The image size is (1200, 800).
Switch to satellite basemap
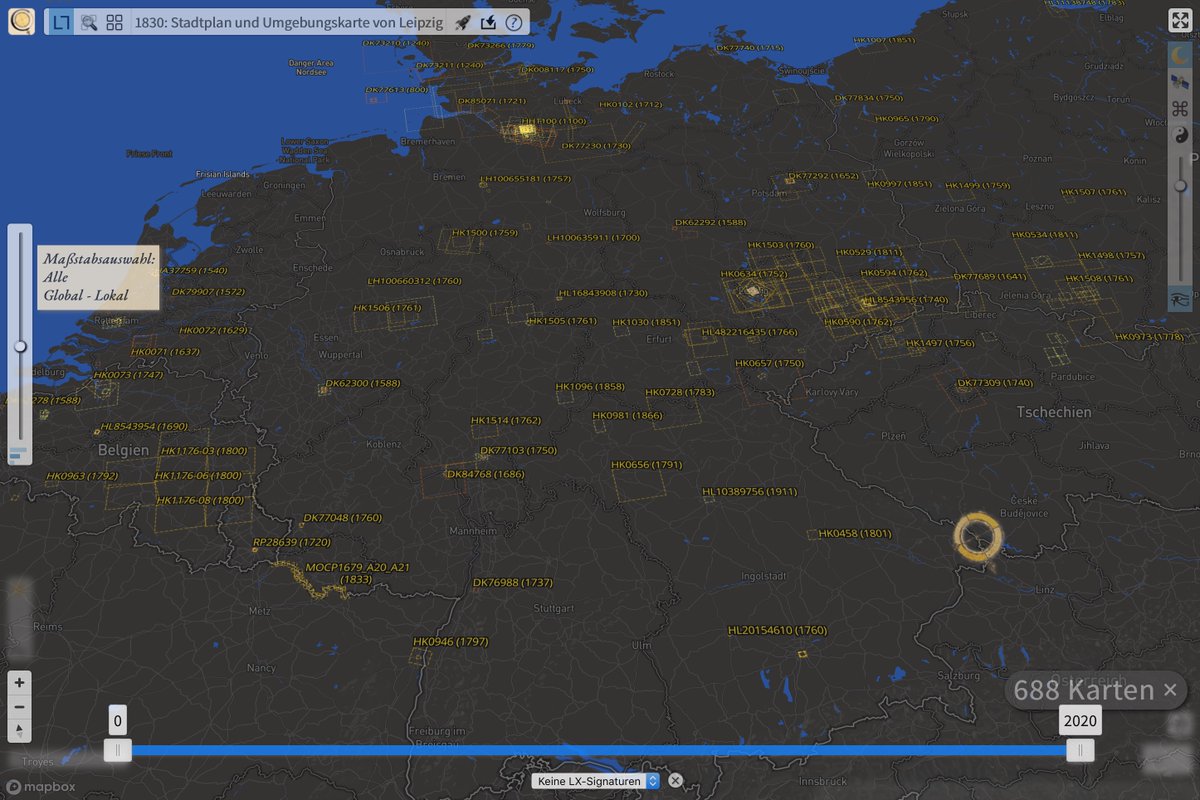pyautogui.click(x=1180, y=83)
